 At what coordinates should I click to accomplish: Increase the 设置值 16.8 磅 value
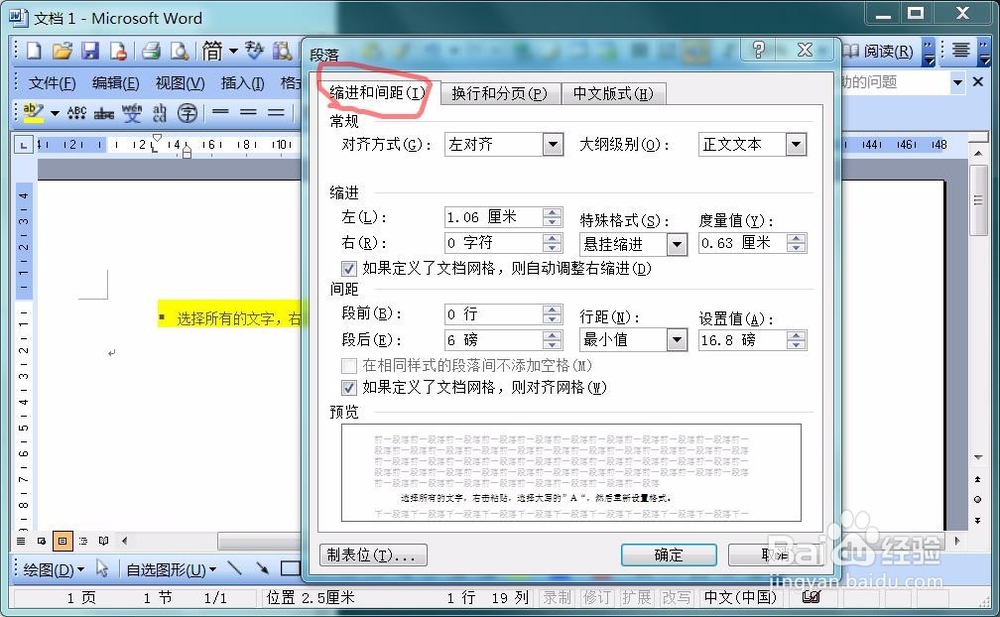click(x=796, y=335)
